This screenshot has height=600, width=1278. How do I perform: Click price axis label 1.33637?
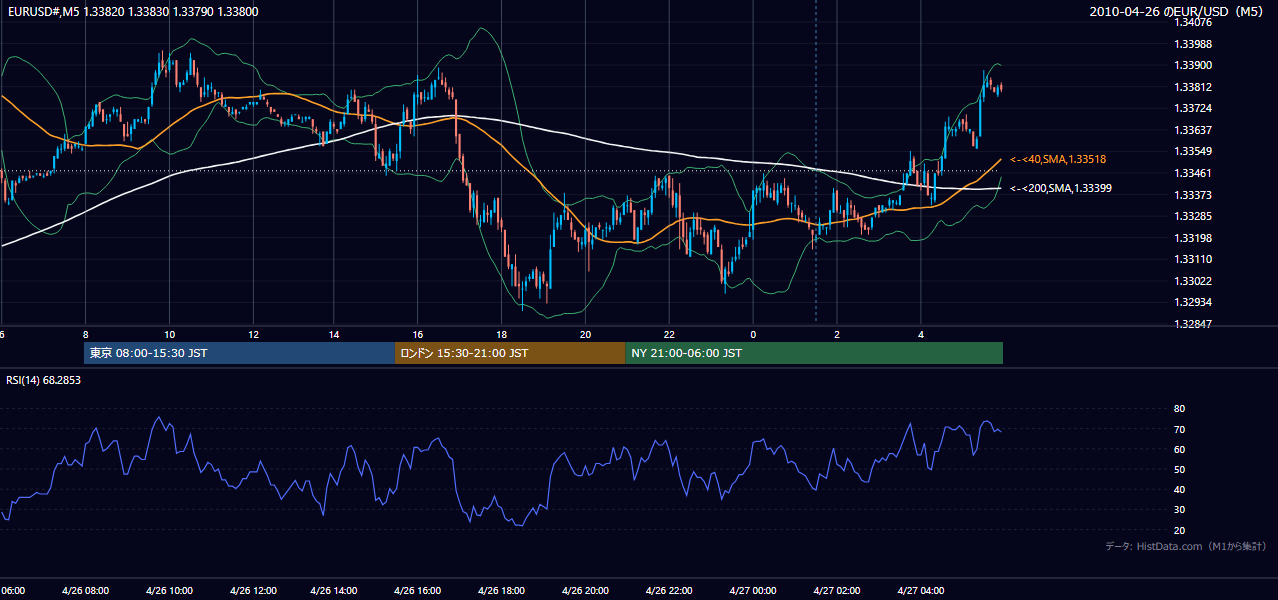pos(1194,130)
